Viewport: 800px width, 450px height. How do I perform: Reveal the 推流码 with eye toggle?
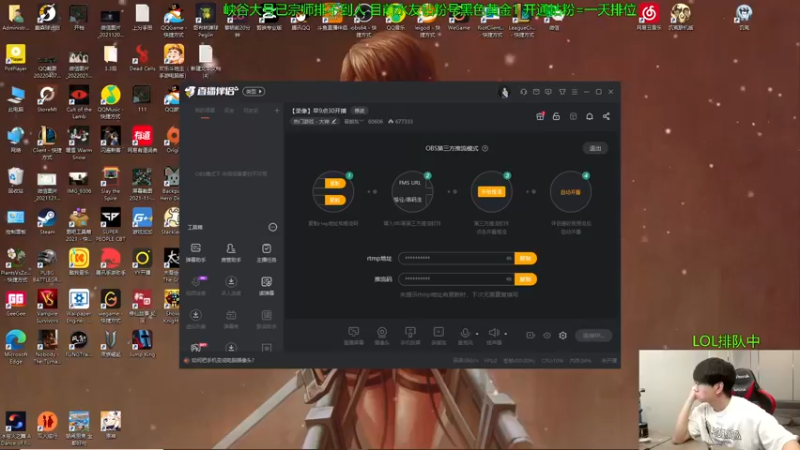point(509,279)
